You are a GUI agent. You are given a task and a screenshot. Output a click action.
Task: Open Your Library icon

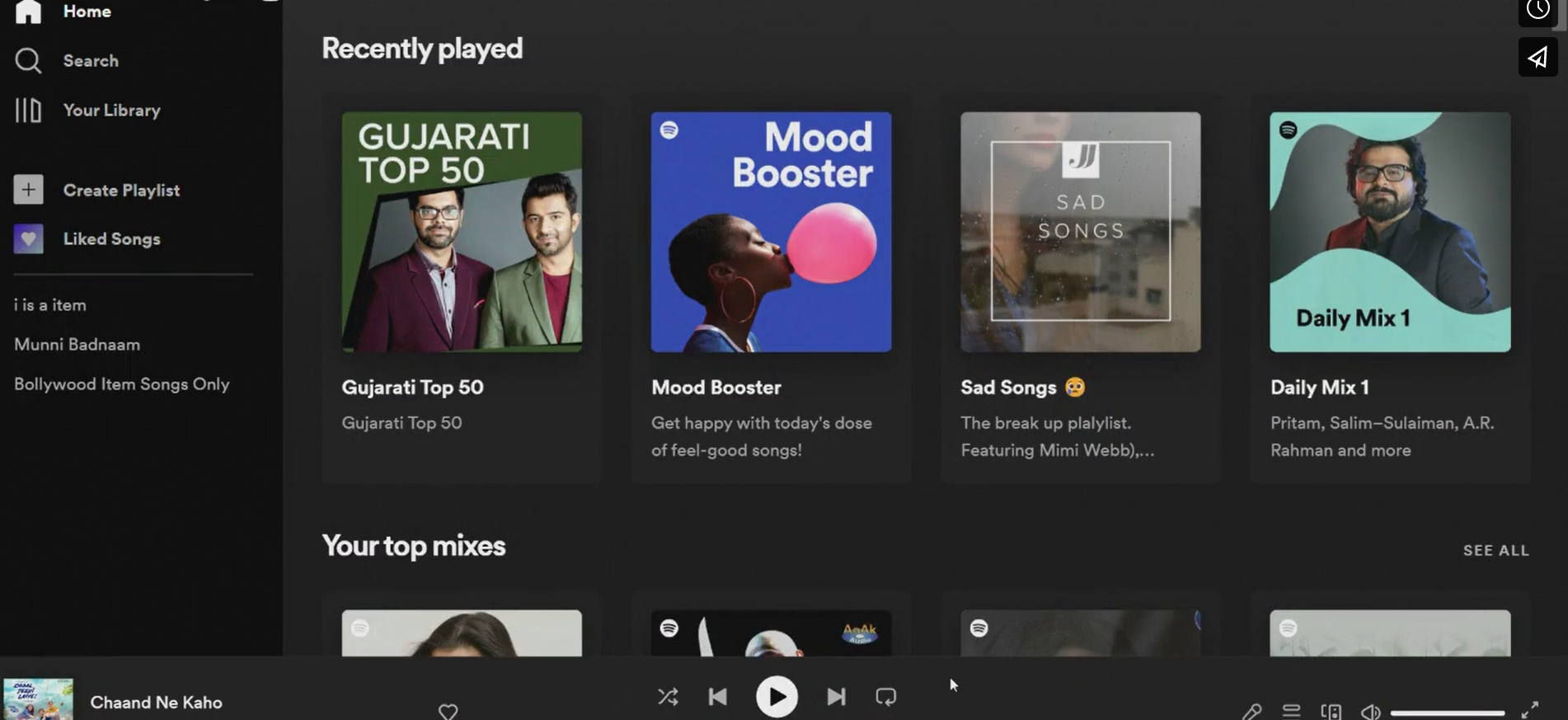(28, 110)
